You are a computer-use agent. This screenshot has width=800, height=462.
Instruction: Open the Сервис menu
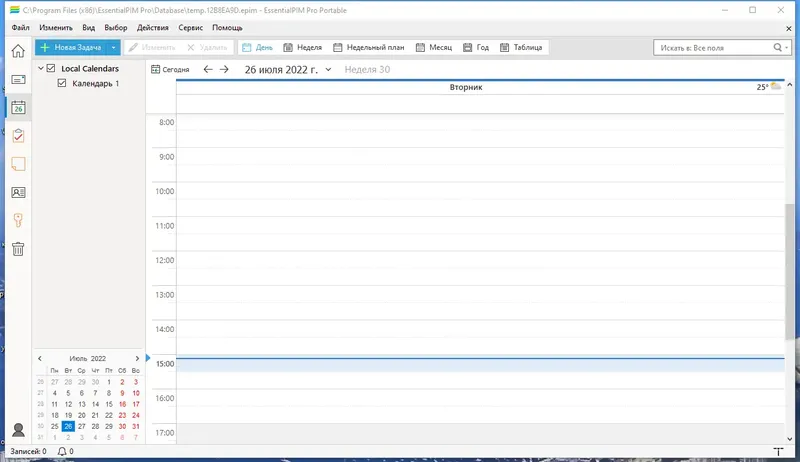point(190,28)
